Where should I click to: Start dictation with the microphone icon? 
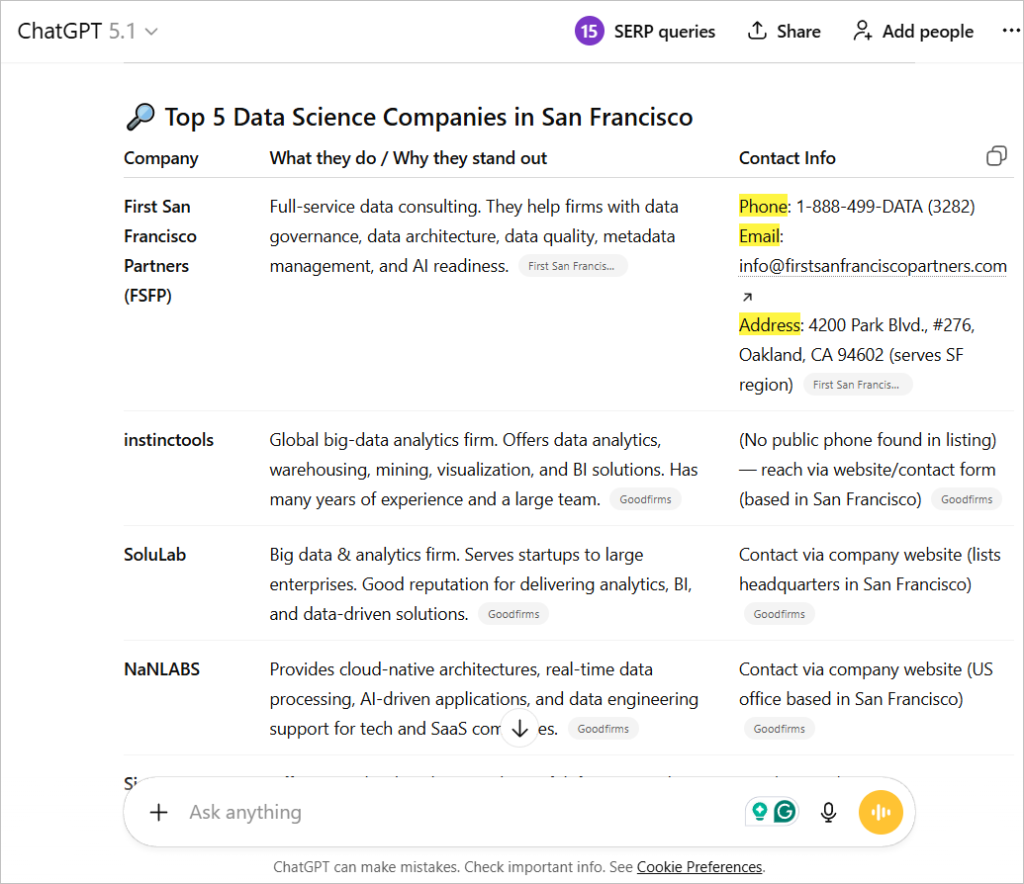coord(828,812)
